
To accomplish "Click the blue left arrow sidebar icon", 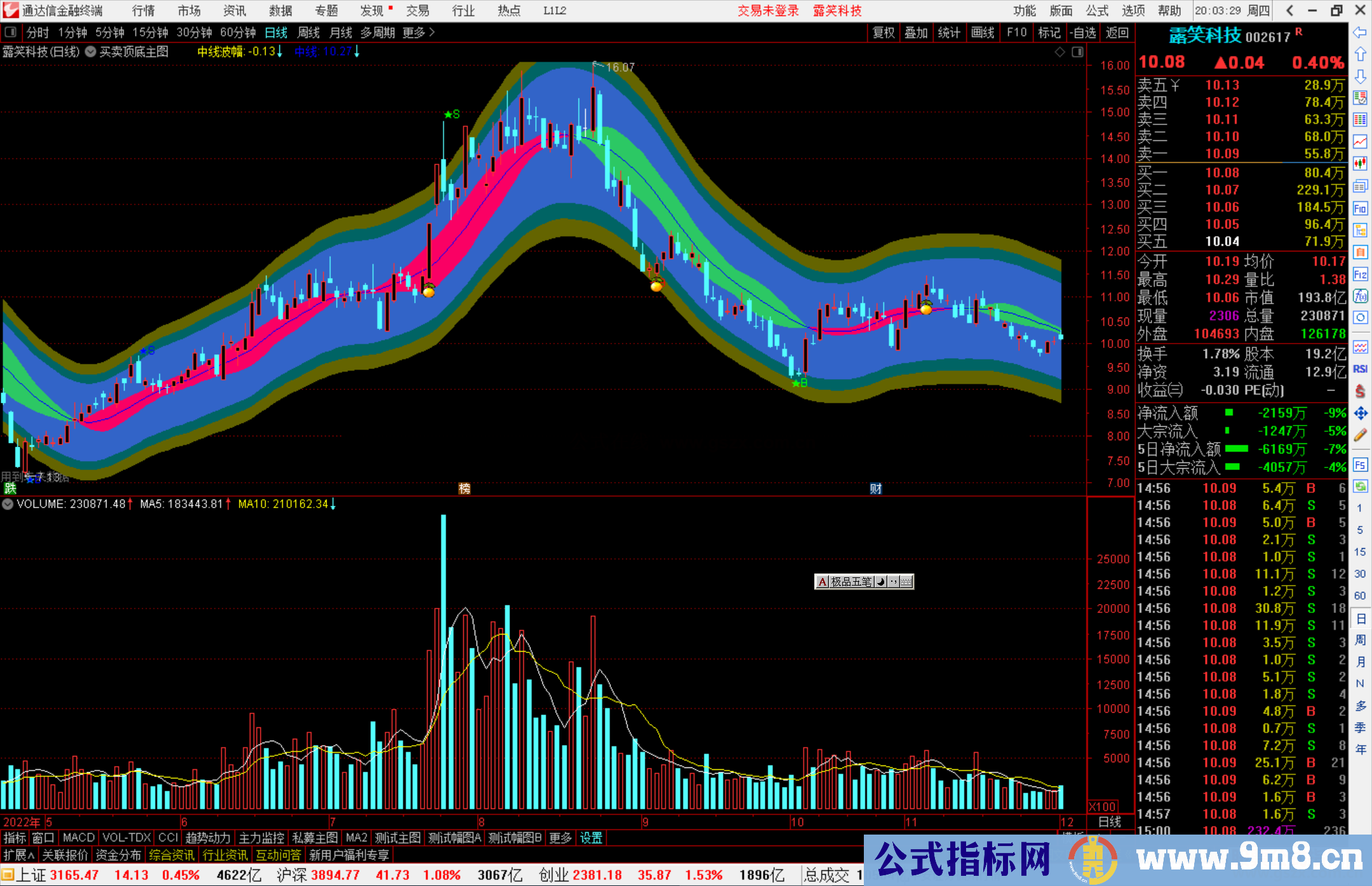I will [x=1360, y=32].
